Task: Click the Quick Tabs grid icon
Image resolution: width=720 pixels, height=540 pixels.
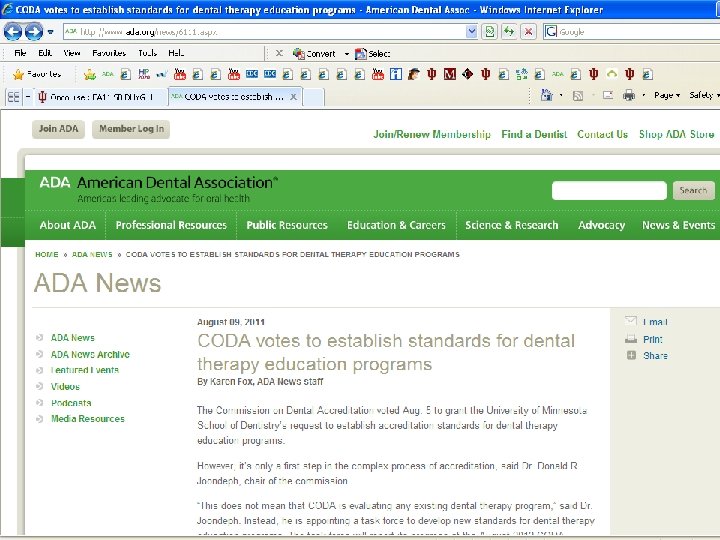Action: tap(14, 97)
